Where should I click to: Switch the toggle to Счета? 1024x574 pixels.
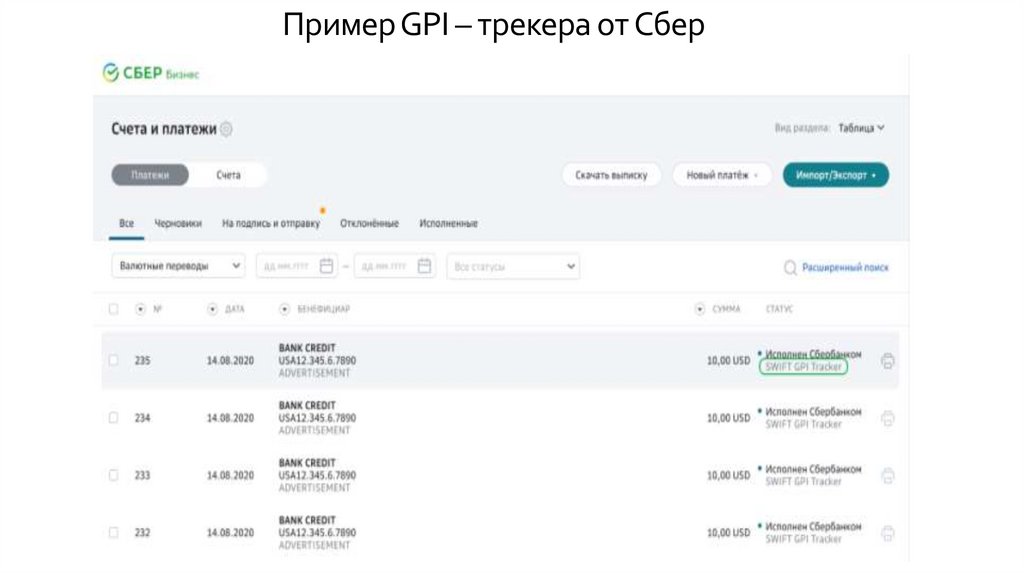click(x=228, y=175)
